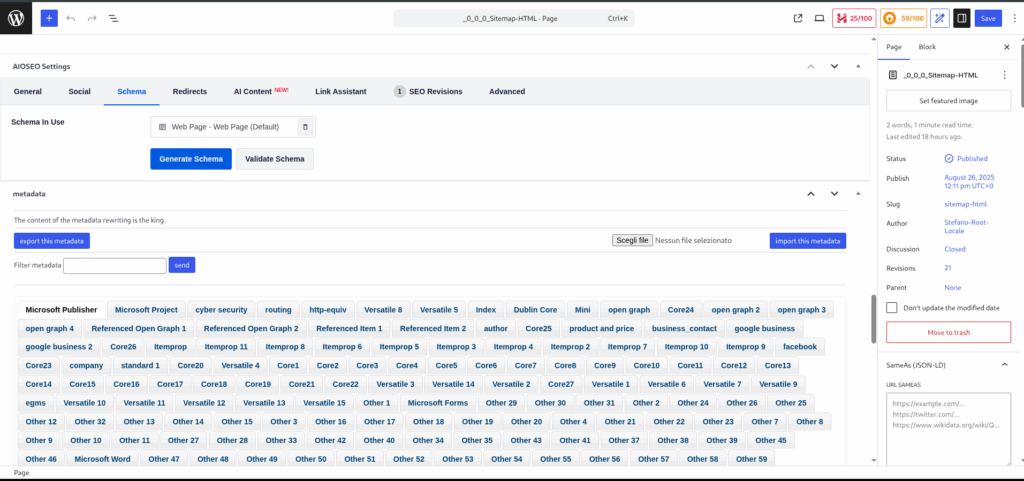Click the Validate Schema button
The image size is (1024, 481).
(x=275, y=159)
